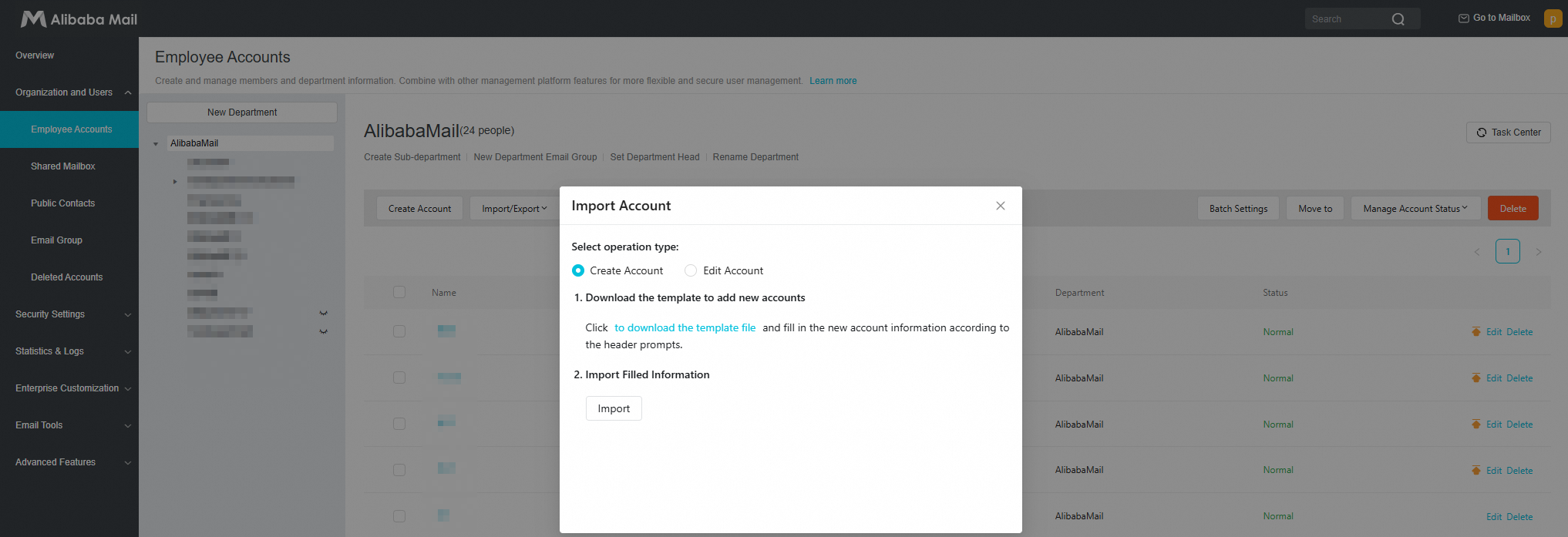Viewport: 1568px width, 537px height.
Task: Expand the second blurred department node
Action: [175, 182]
